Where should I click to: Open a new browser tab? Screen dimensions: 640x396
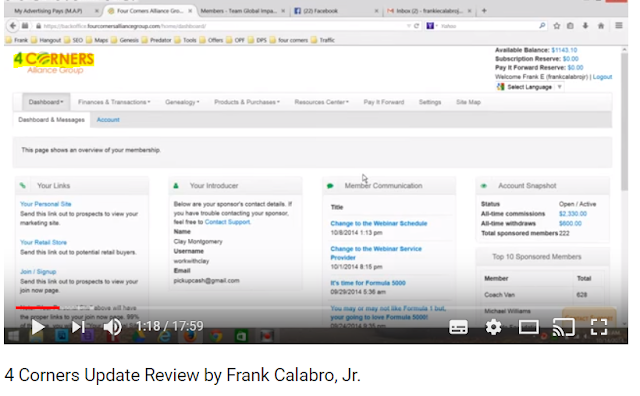coord(484,11)
